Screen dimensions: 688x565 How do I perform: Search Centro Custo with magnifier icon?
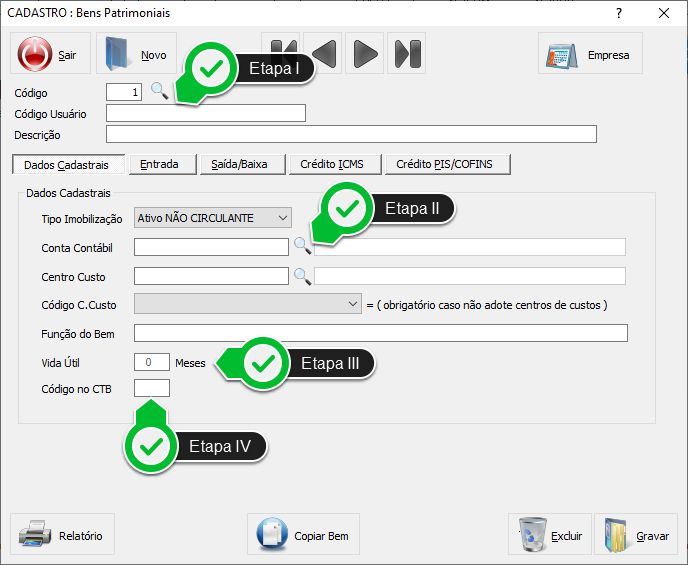pyautogui.click(x=302, y=276)
